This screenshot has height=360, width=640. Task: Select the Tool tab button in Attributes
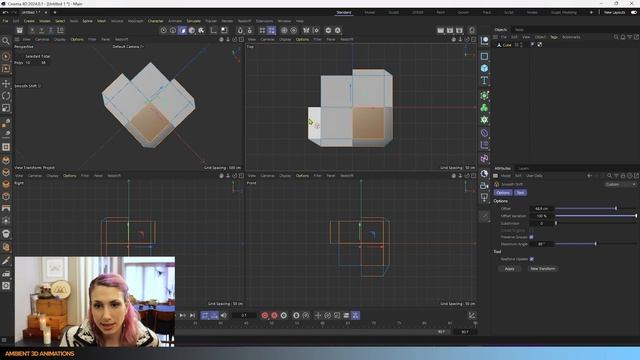(x=520, y=193)
